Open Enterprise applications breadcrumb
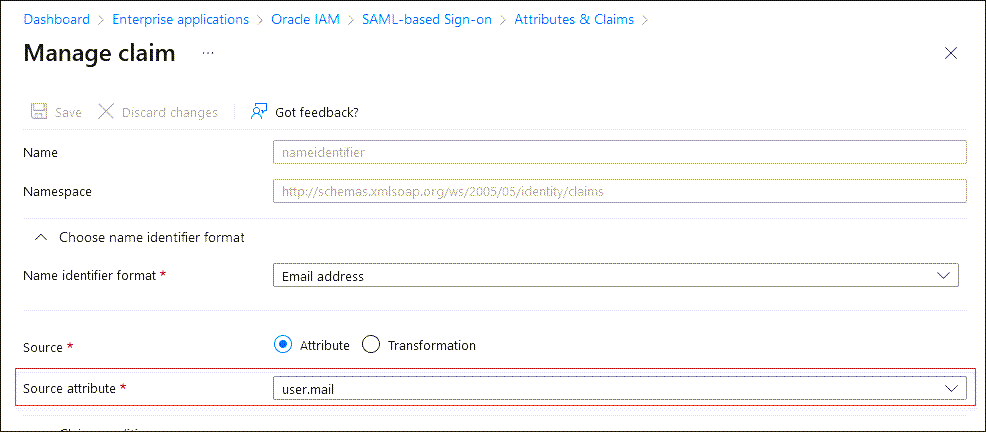This screenshot has height=432, width=986. (181, 19)
